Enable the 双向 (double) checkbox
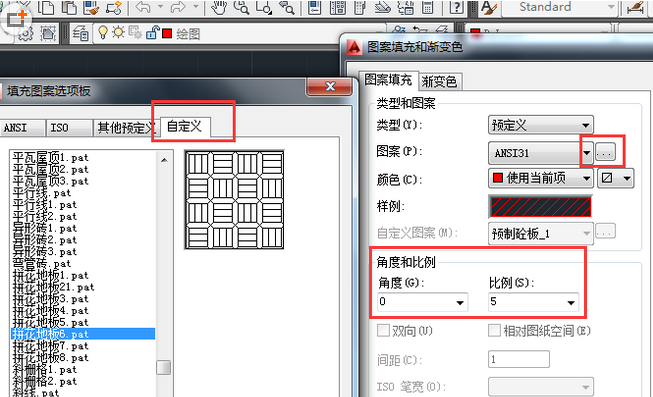Image resolution: width=653 pixels, height=397 pixels. [x=383, y=331]
